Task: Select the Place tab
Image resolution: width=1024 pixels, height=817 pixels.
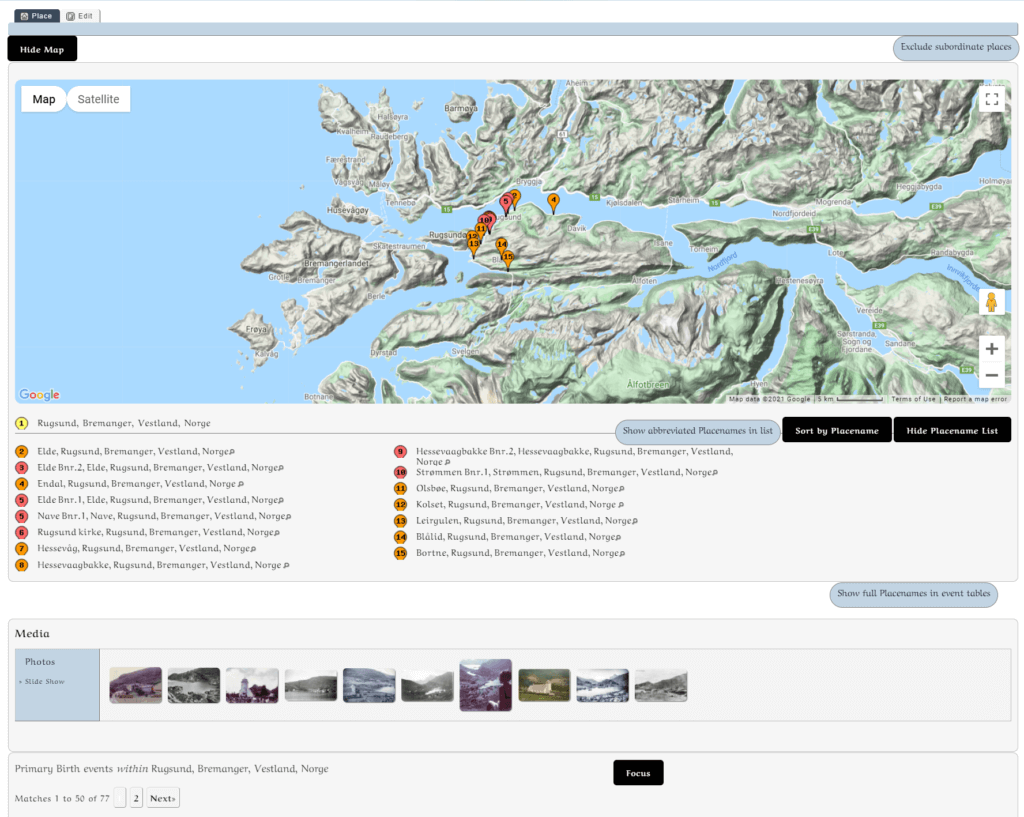Action: [37, 16]
